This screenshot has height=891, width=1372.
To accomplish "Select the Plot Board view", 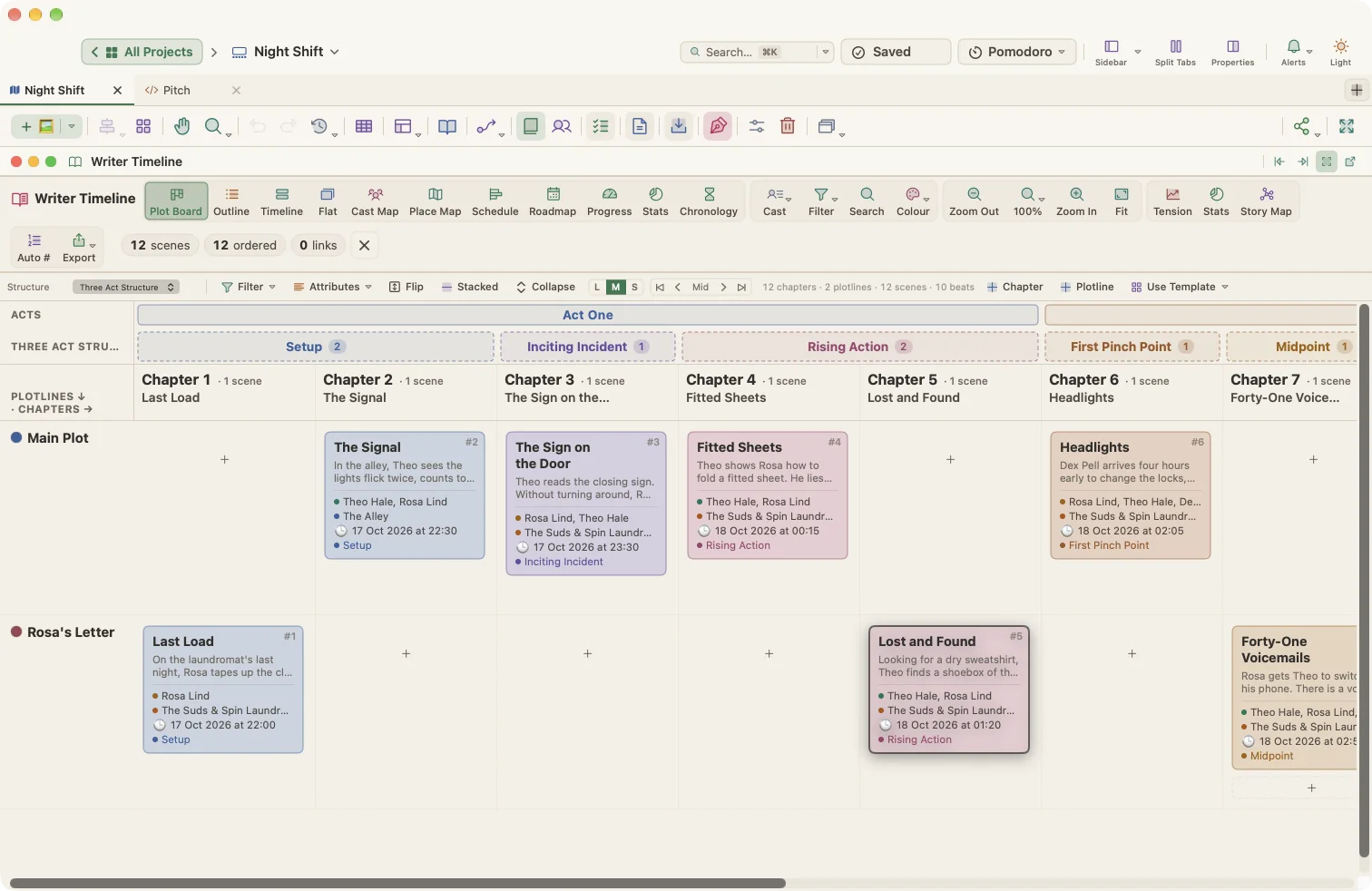I will [176, 201].
